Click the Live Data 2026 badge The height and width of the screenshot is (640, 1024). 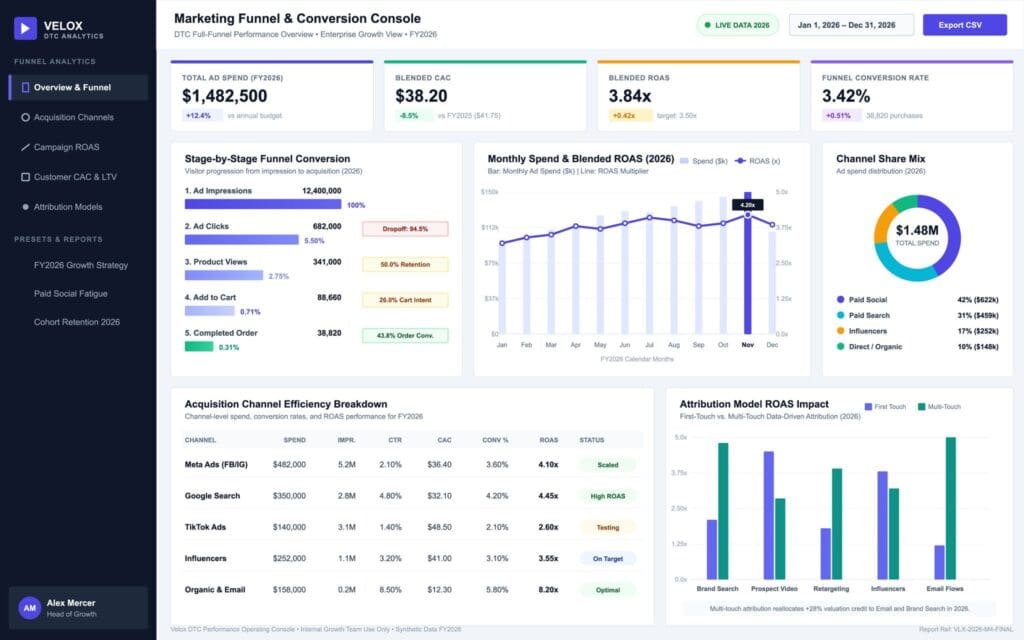pos(737,25)
